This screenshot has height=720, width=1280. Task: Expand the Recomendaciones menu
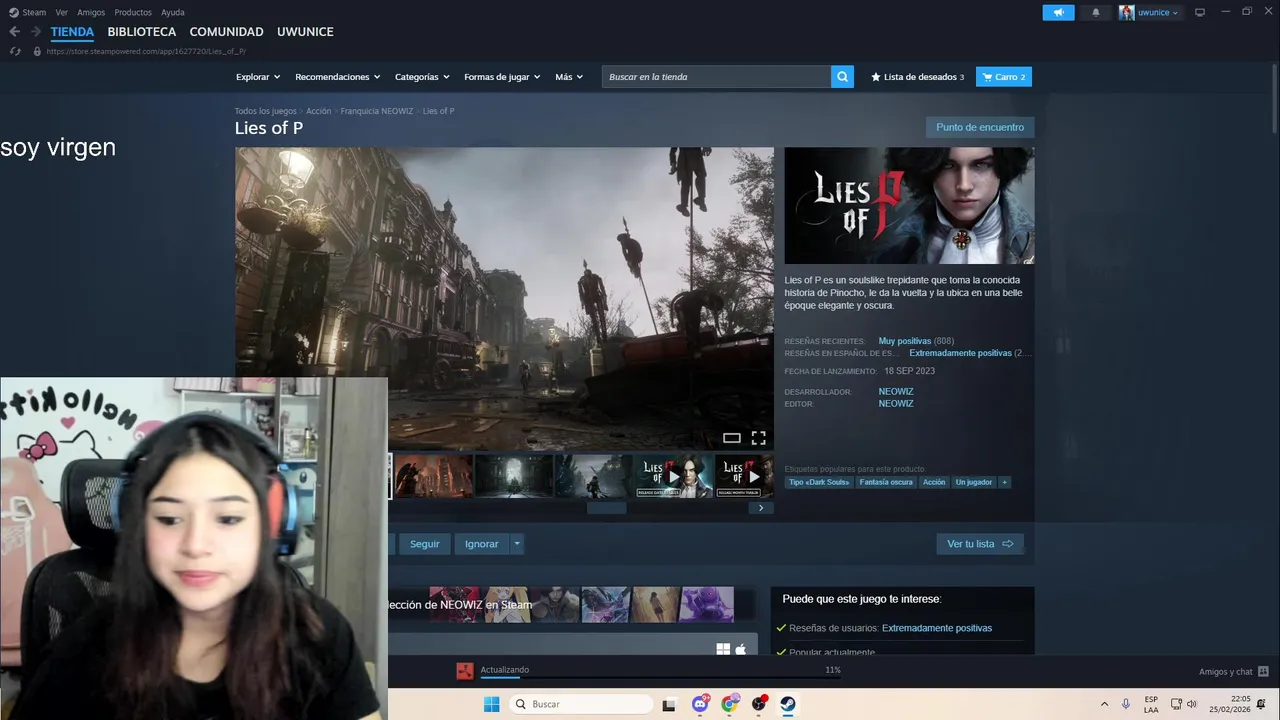(338, 77)
